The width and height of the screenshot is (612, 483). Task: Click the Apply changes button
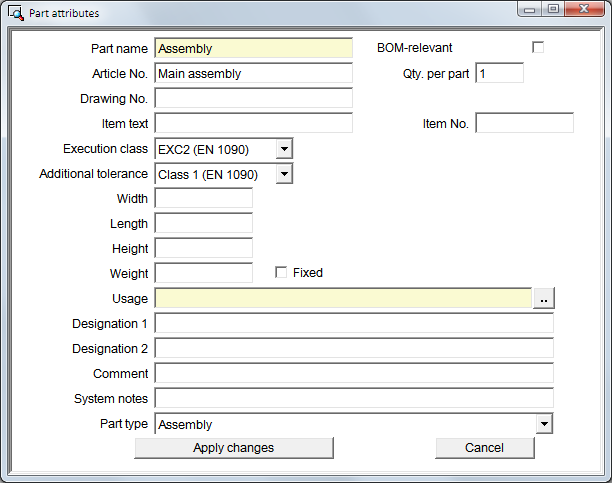pos(234,447)
